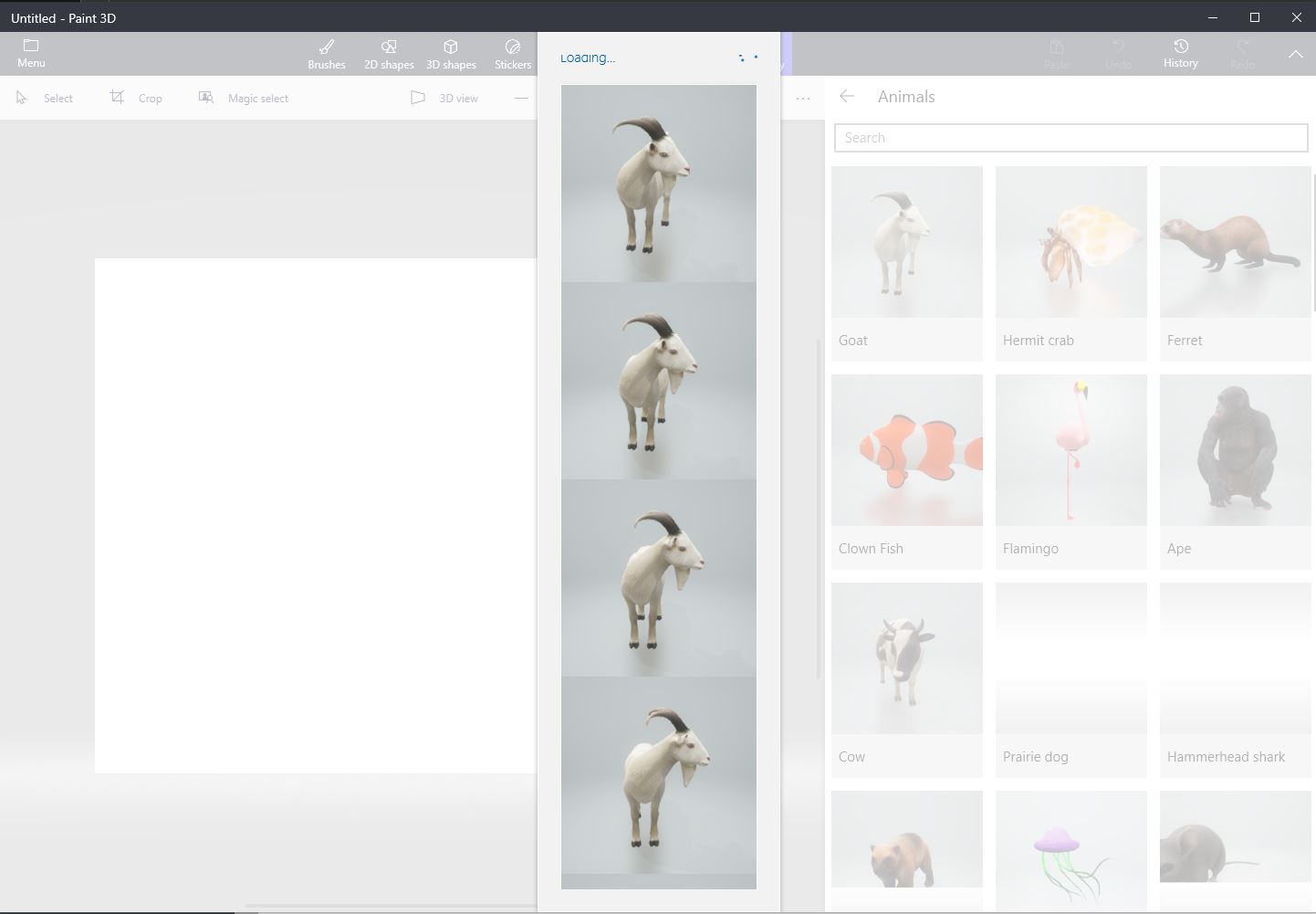Pick the Hammerhead shark model tile
Viewport: 1316px width, 914px height.
pyautogui.click(x=1236, y=679)
